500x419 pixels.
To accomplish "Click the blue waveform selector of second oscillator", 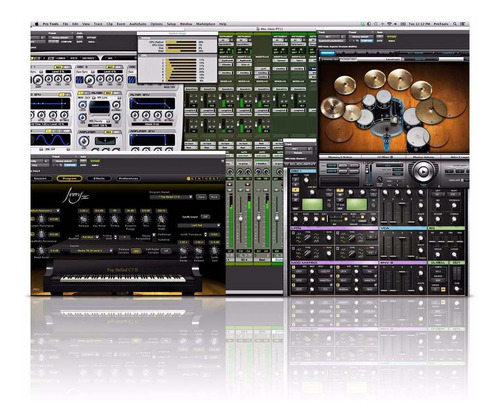I will (80, 80).
